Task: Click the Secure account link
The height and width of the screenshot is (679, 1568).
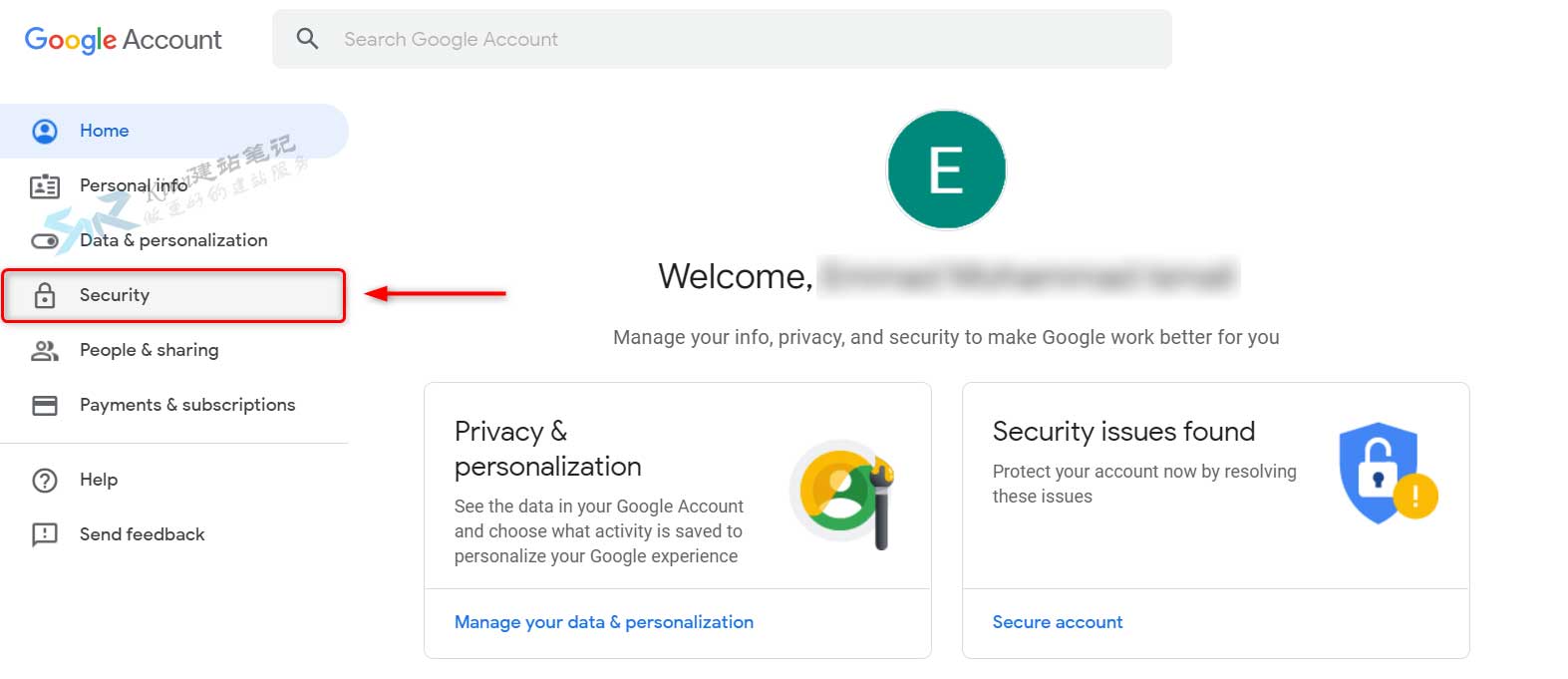Action: [1058, 622]
